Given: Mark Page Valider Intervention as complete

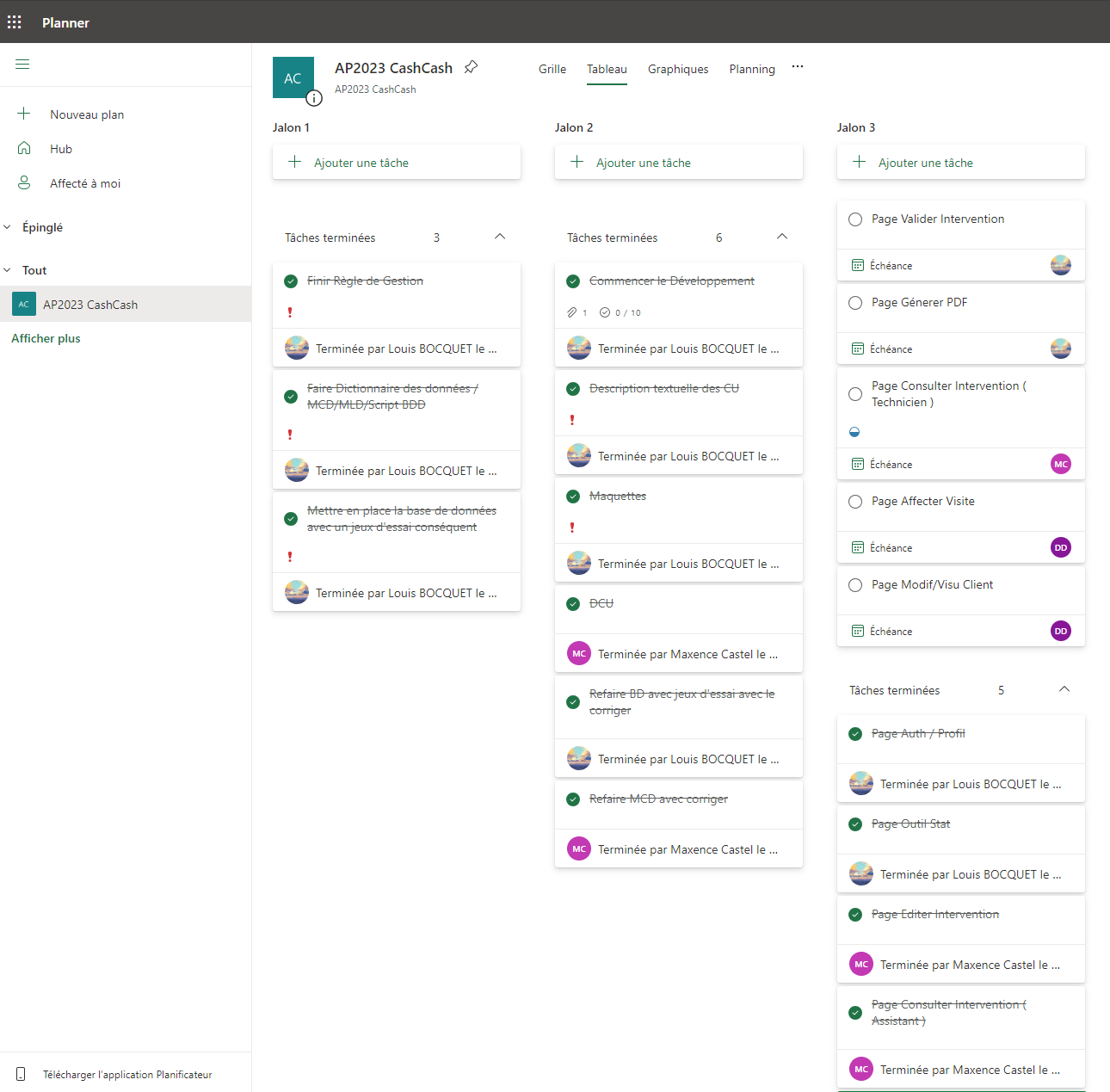Looking at the screenshot, I should click(x=855, y=219).
